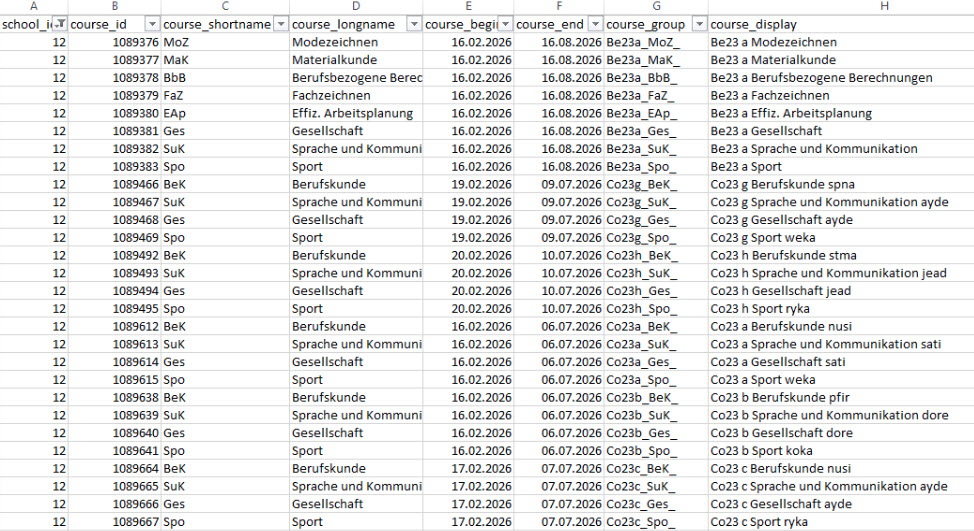Click the Modezeichnen longname cell

(355, 43)
